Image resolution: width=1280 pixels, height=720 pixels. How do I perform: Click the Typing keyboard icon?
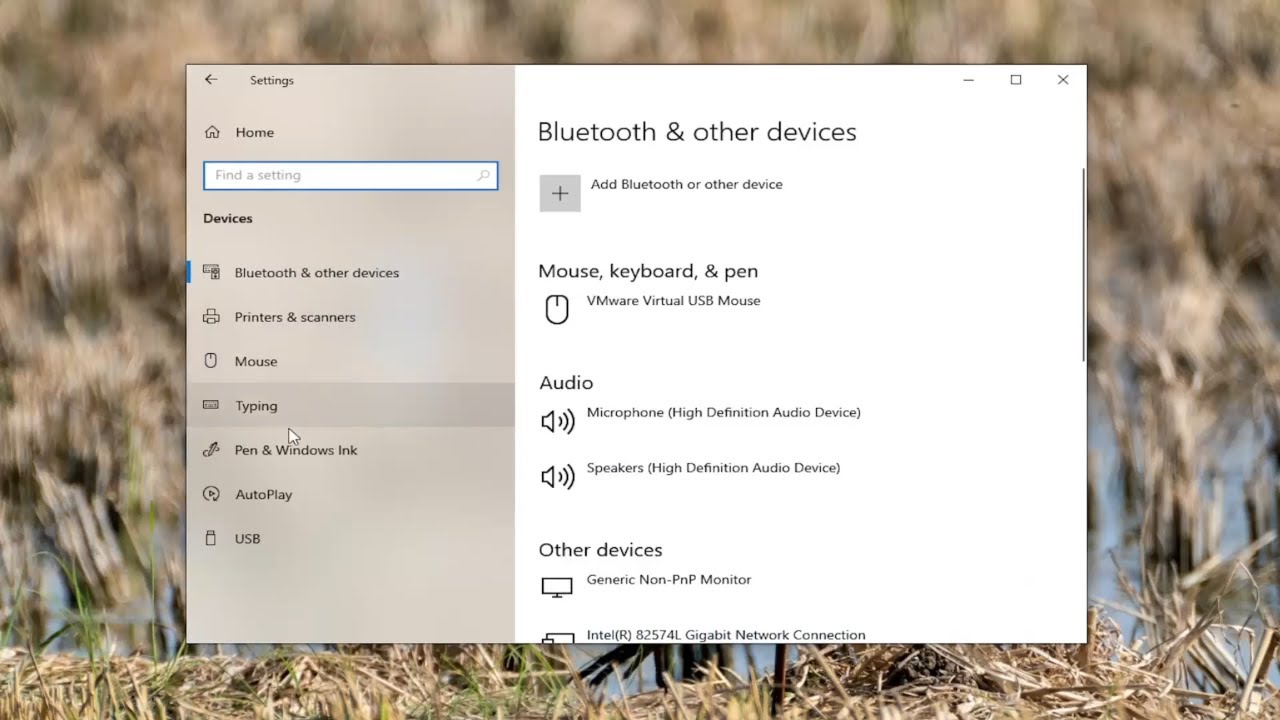pos(211,405)
